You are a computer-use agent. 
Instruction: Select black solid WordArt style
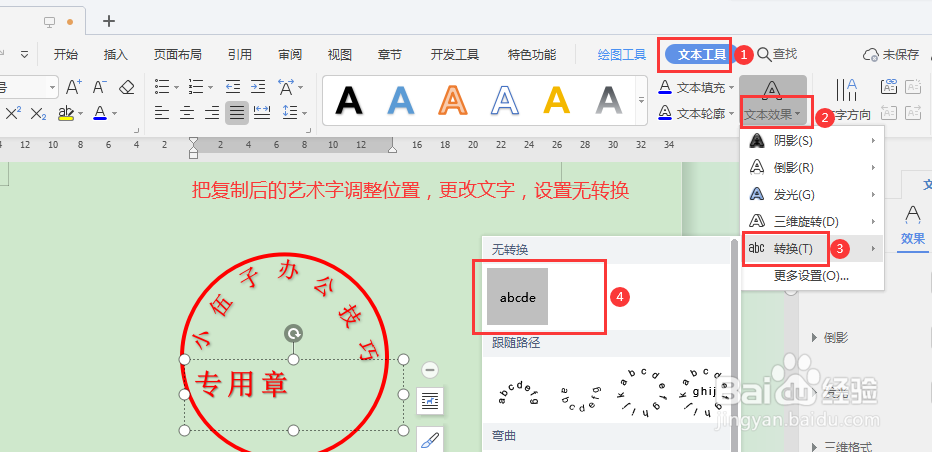(349, 101)
